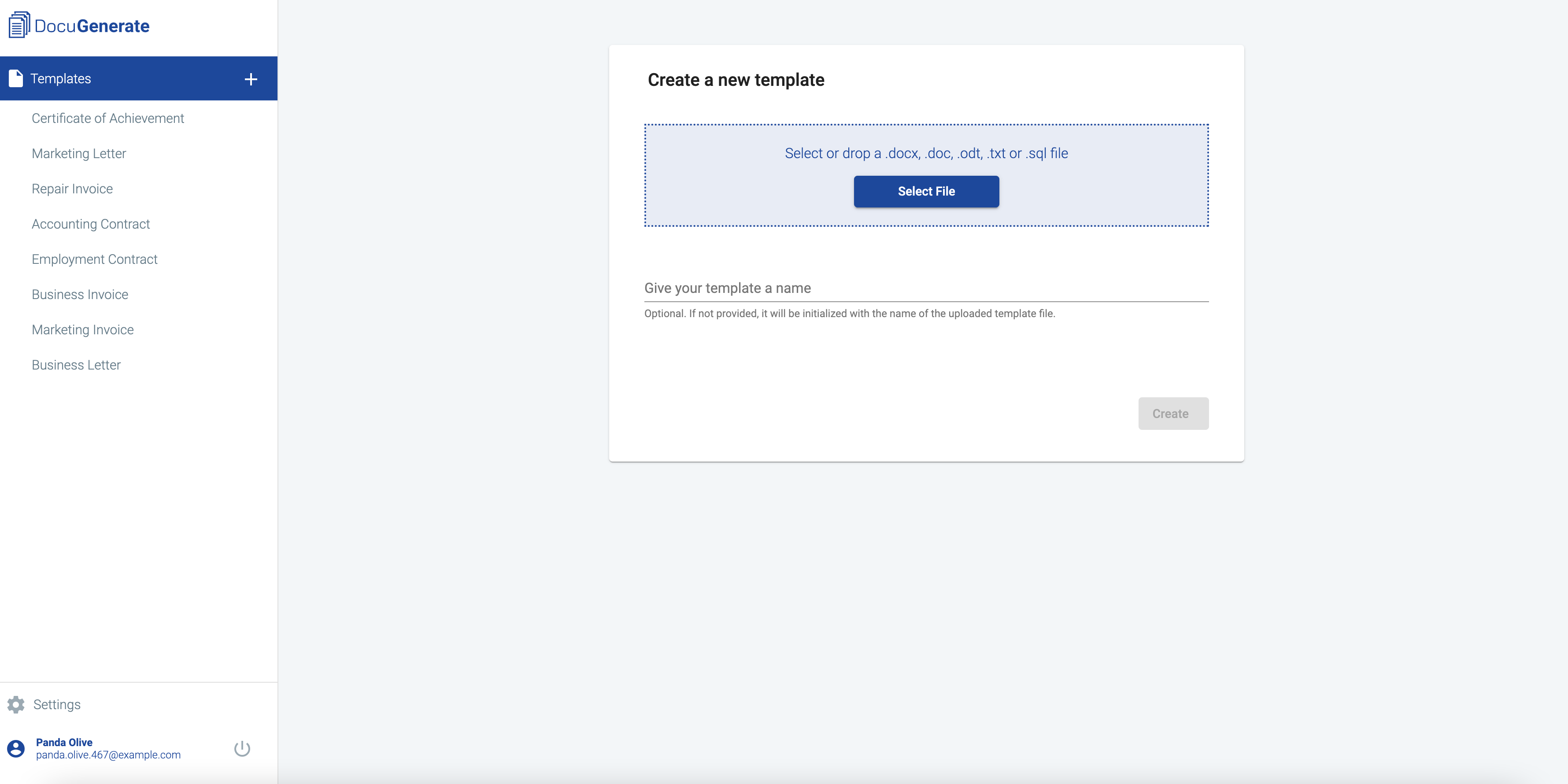This screenshot has width=1568, height=784.
Task: Click the user avatar icon
Action: point(16,748)
